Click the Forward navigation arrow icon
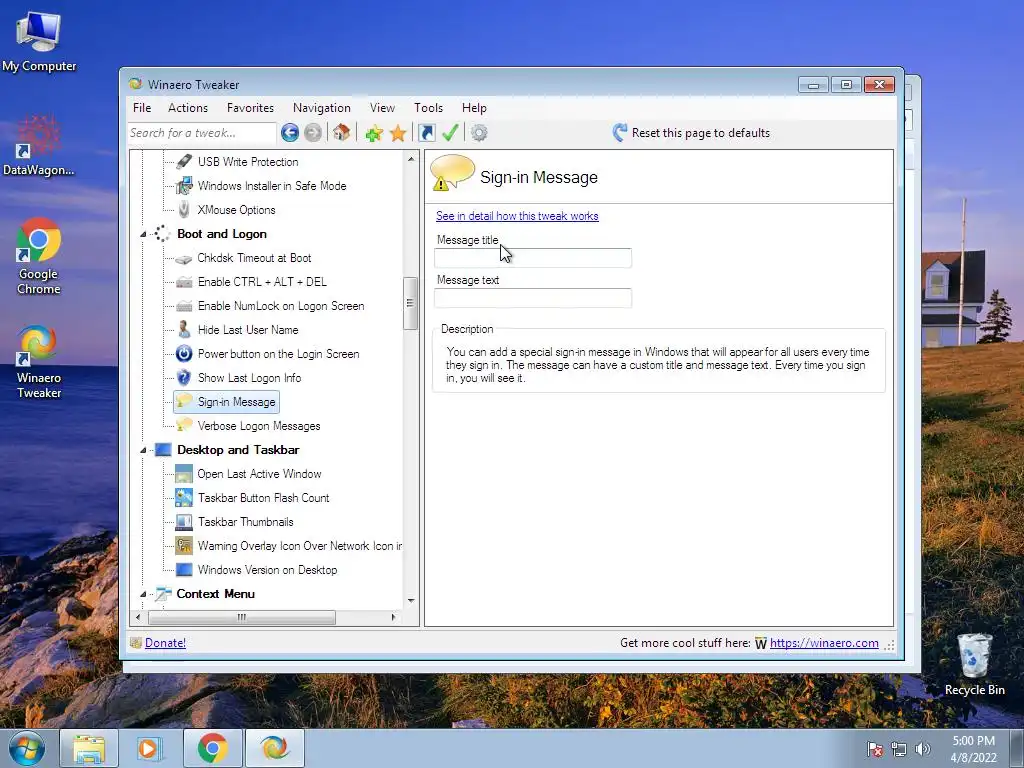This screenshot has height=768, width=1024. click(x=313, y=133)
